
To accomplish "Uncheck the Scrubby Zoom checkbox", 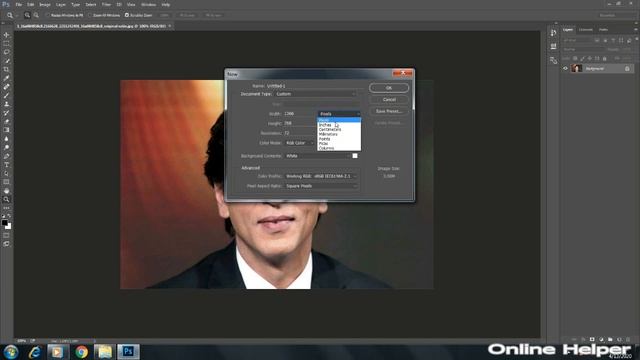I will [x=127, y=15].
